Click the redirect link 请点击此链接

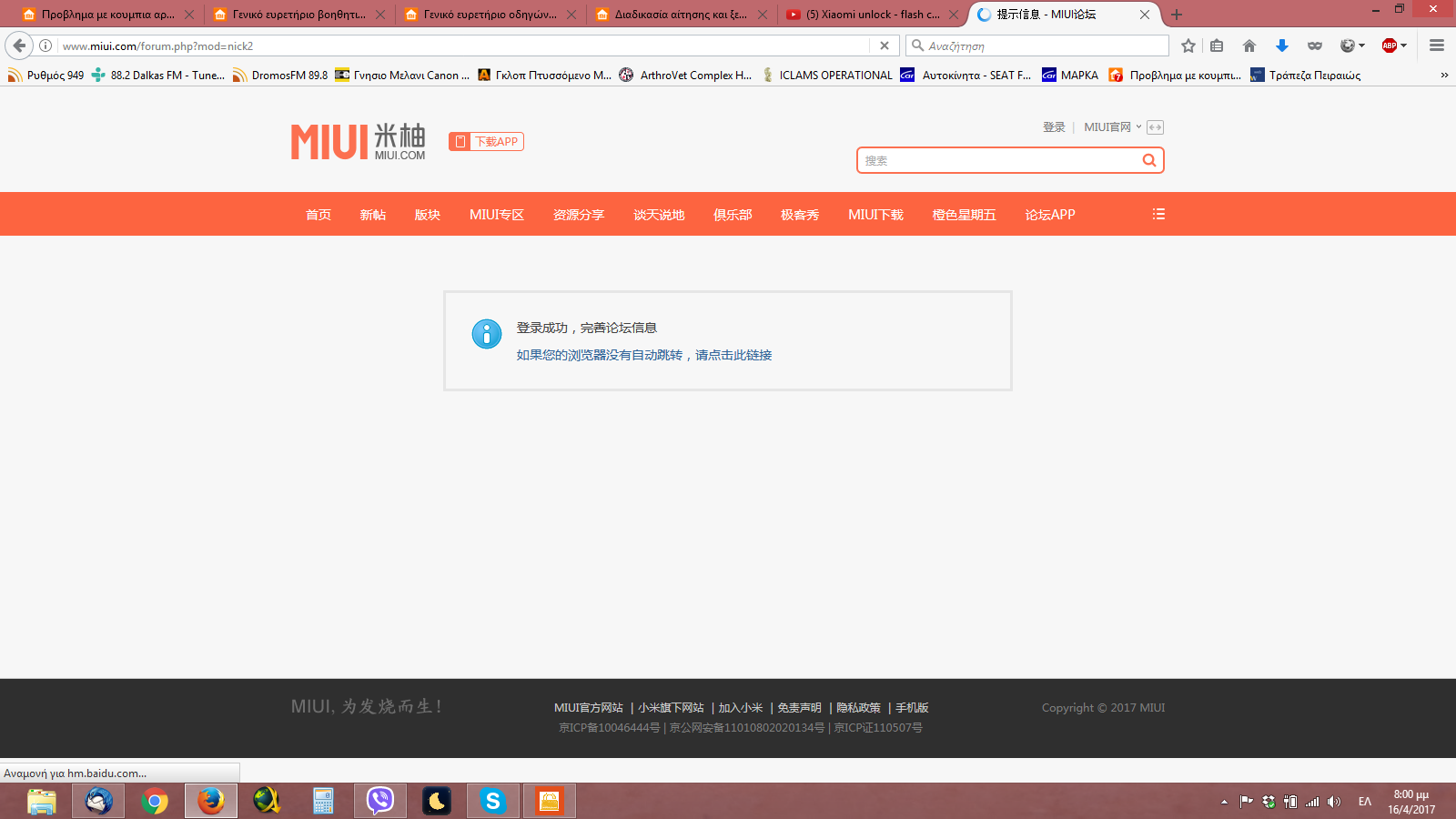[733, 355]
